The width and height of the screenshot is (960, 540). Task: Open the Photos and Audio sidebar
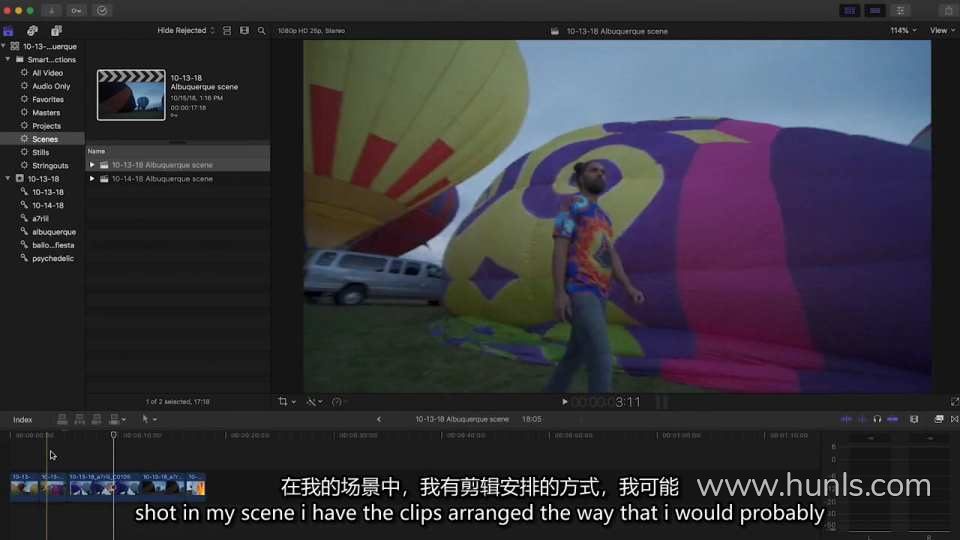(32, 31)
